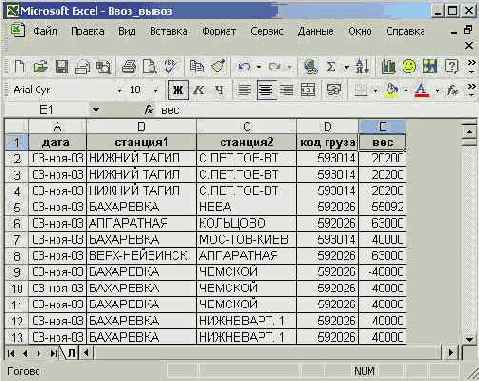
Task: Open the font name dropdown Arial Cyr
Action: pos(119,91)
